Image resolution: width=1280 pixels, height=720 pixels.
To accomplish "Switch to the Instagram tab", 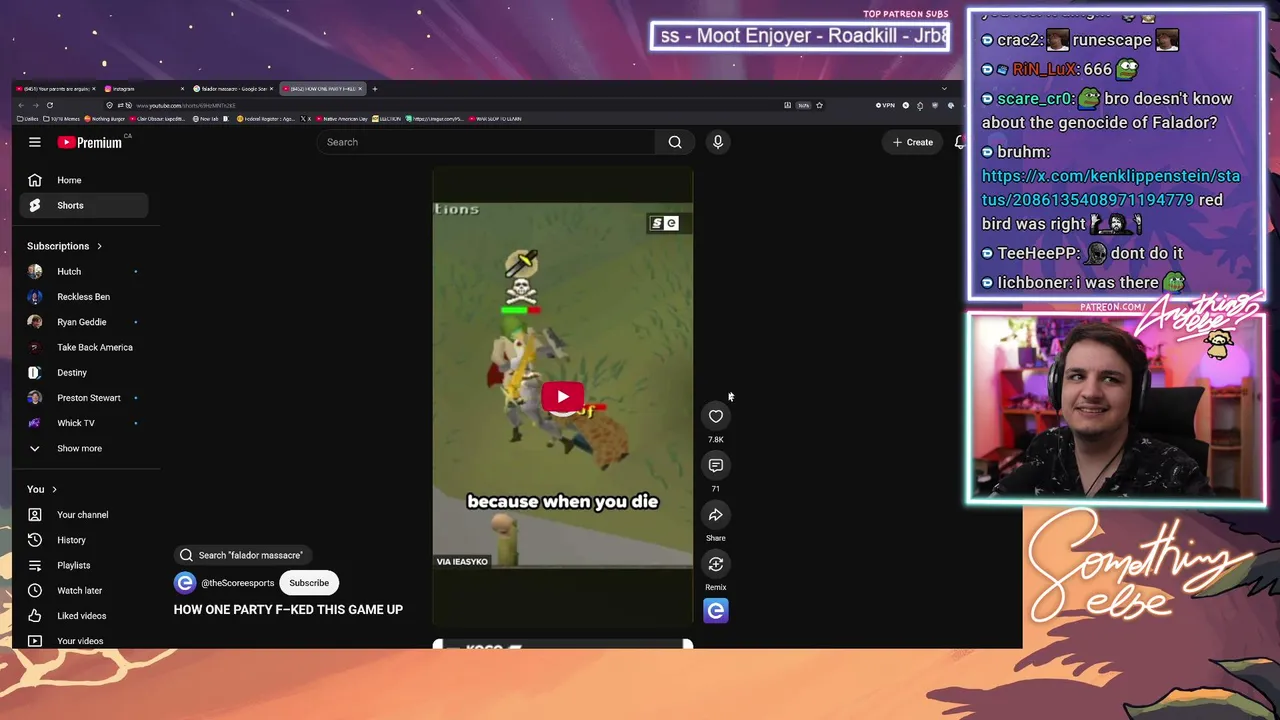I will [x=144, y=89].
